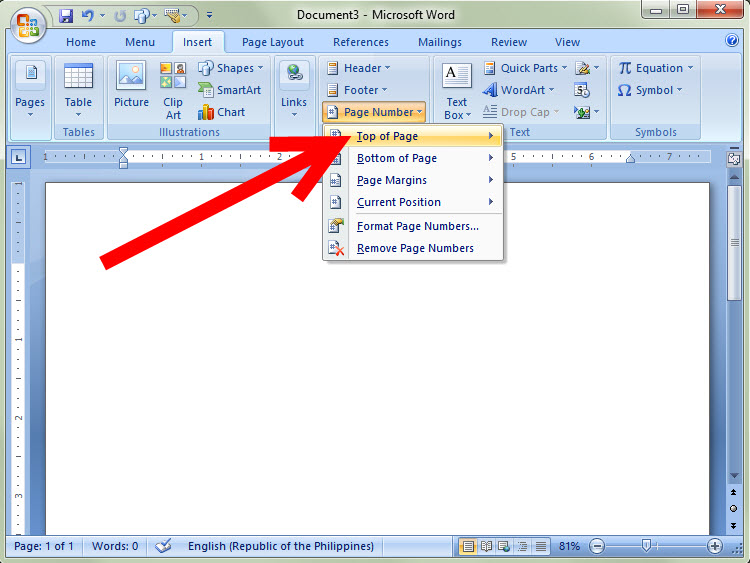Open the Mailings tab
Viewport: 750px width, 563px height.
[x=440, y=42]
